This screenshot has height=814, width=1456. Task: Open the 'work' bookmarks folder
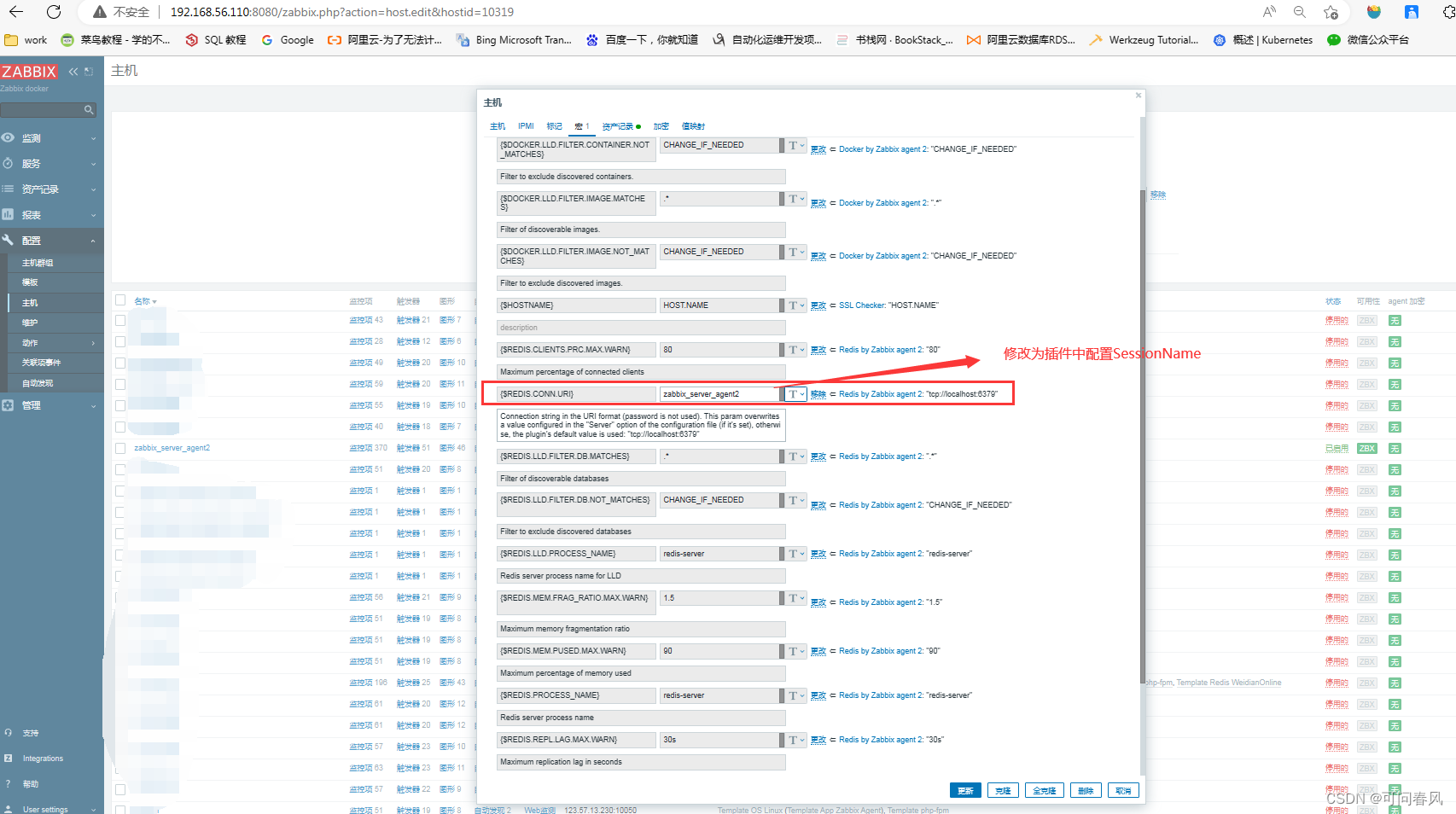tap(26, 40)
